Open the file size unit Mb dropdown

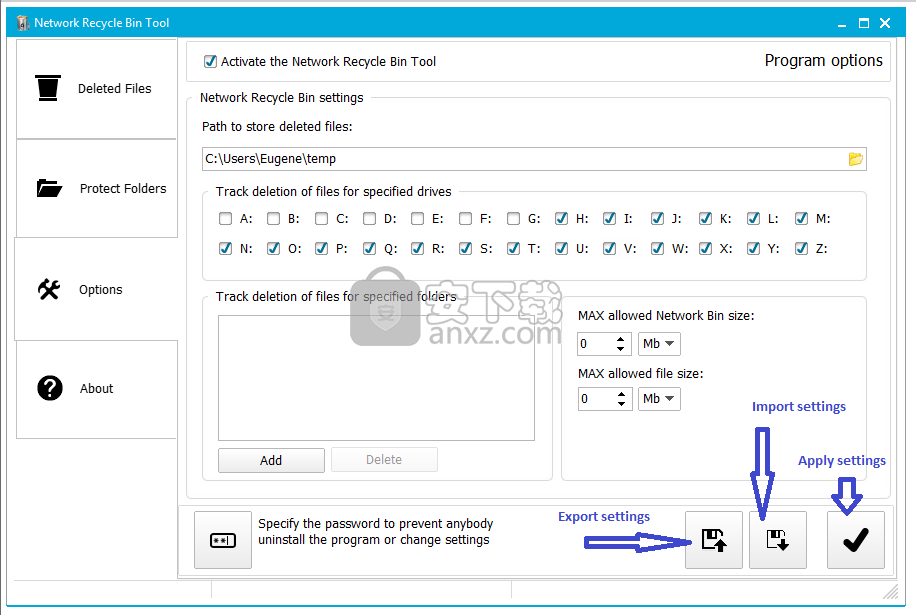click(658, 399)
